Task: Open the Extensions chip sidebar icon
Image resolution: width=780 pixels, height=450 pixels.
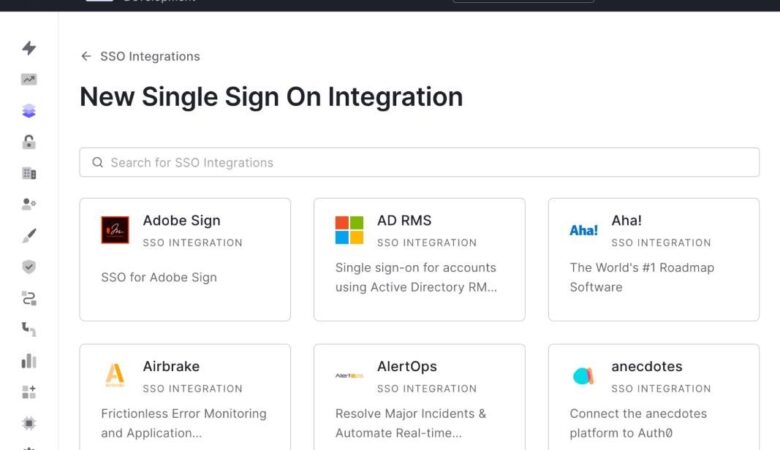Action: 29,423
